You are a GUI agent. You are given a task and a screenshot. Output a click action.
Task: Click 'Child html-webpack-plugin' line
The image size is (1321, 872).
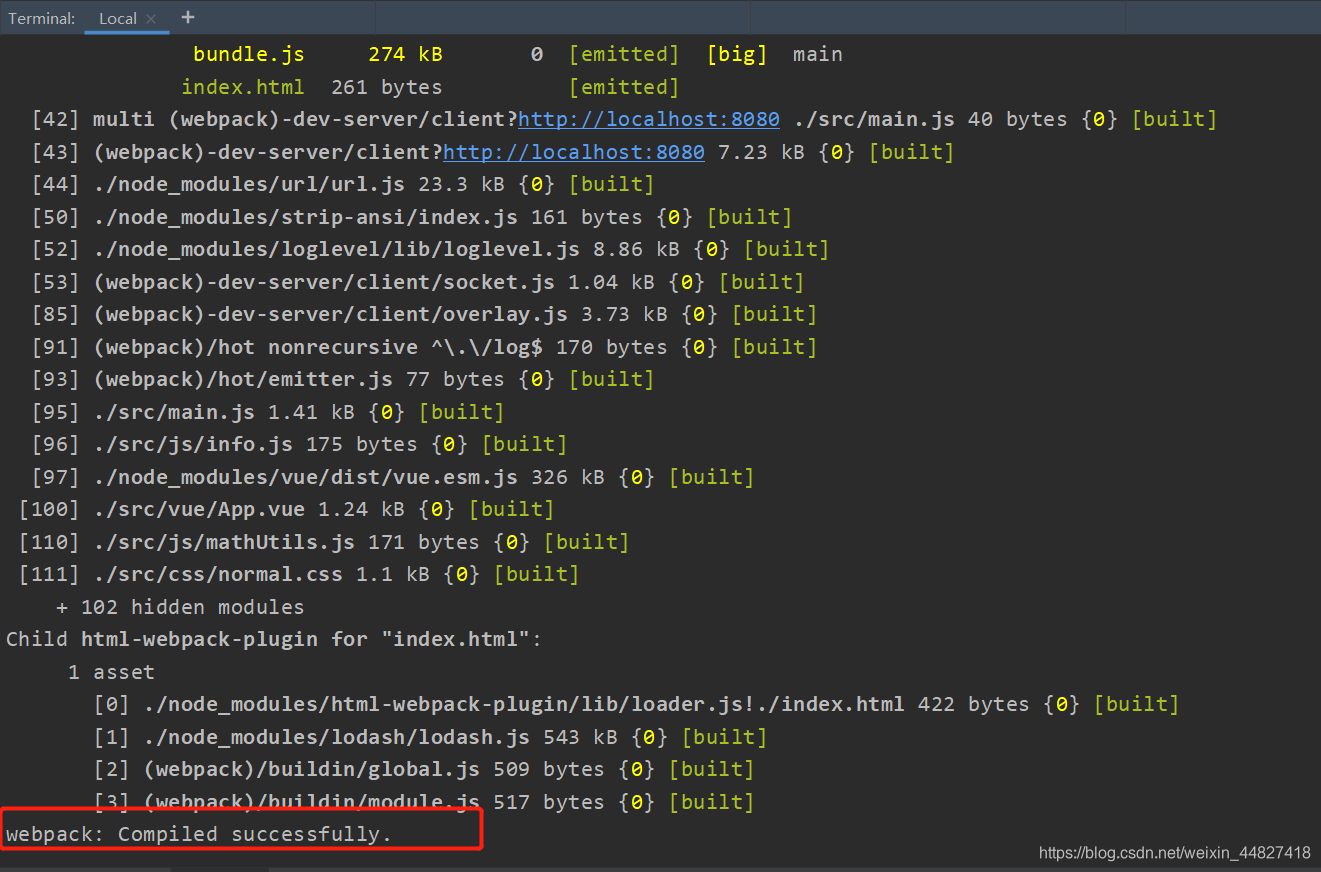274,639
